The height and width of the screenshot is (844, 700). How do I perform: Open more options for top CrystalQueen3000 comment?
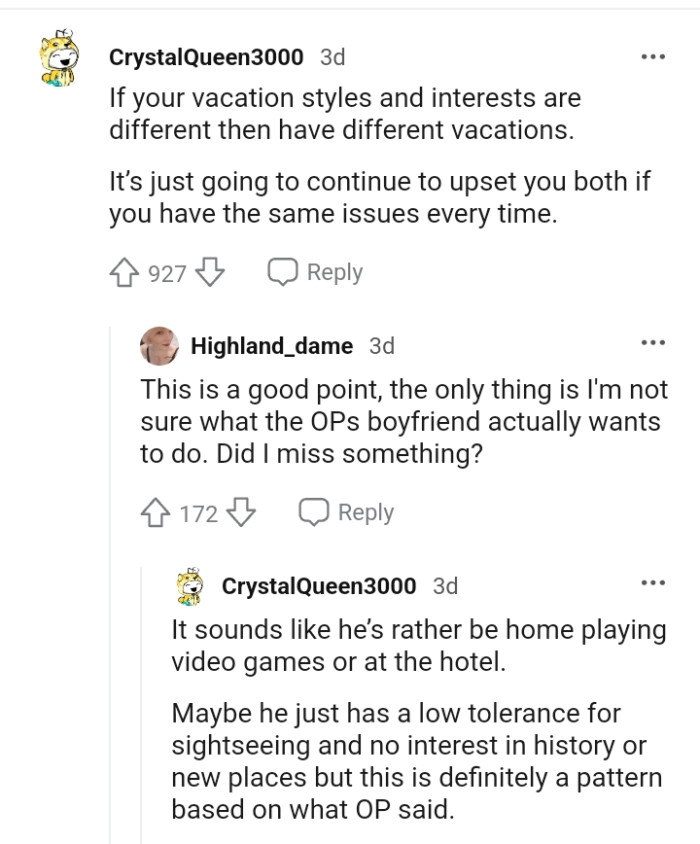(653, 57)
